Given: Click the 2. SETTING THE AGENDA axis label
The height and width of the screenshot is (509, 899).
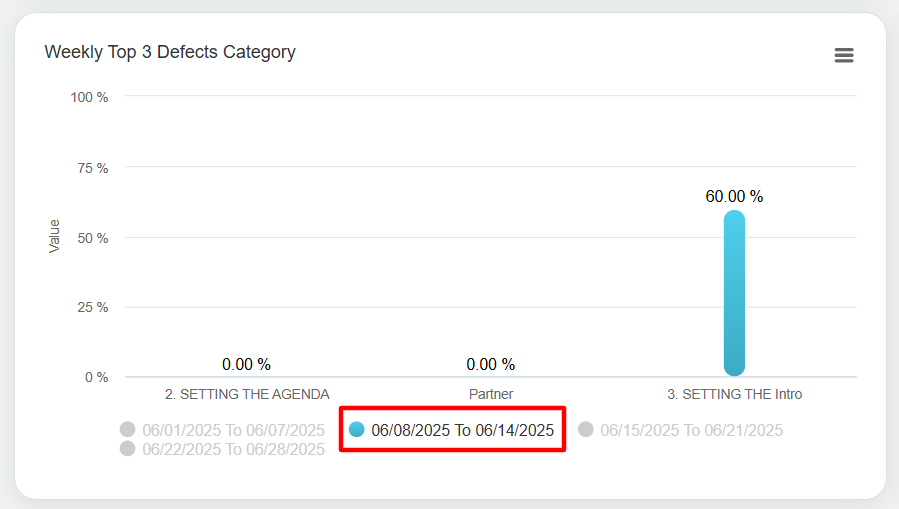Looking at the screenshot, I should click(x=247, y=394).
